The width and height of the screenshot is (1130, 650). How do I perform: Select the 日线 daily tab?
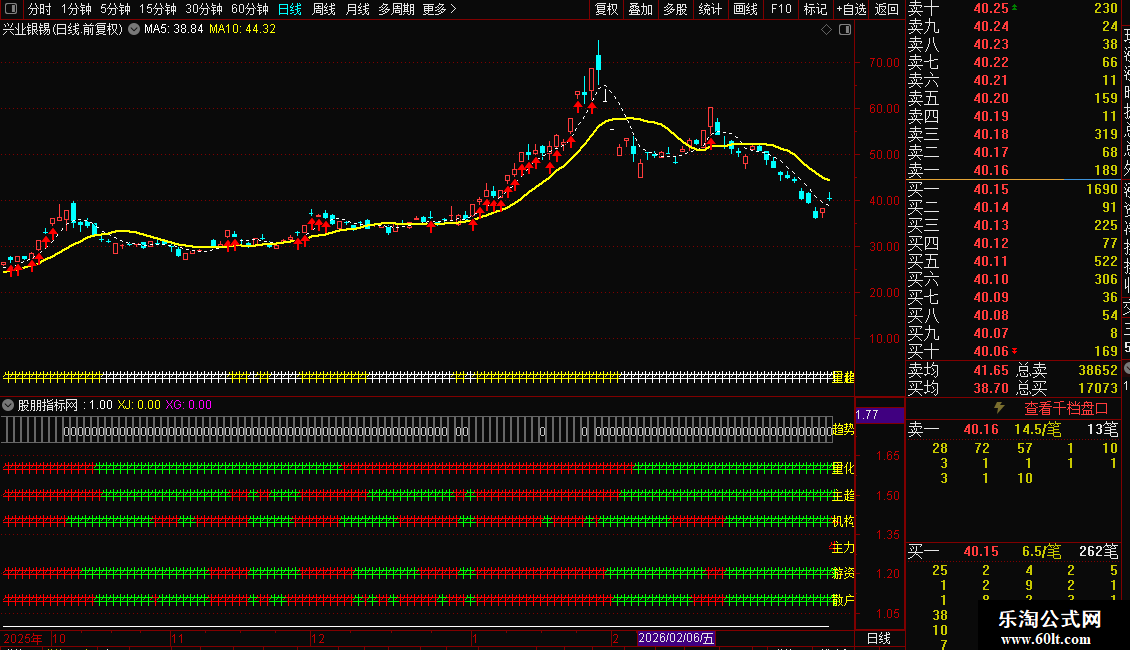point(290,9)
